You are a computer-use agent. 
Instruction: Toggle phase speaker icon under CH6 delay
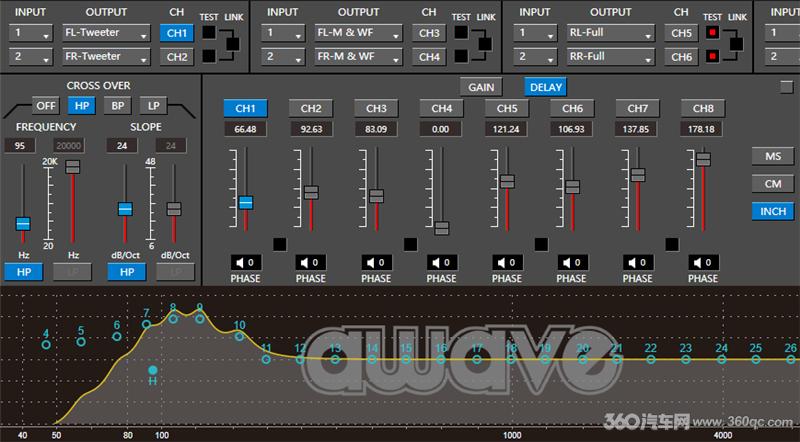point(572,262)
